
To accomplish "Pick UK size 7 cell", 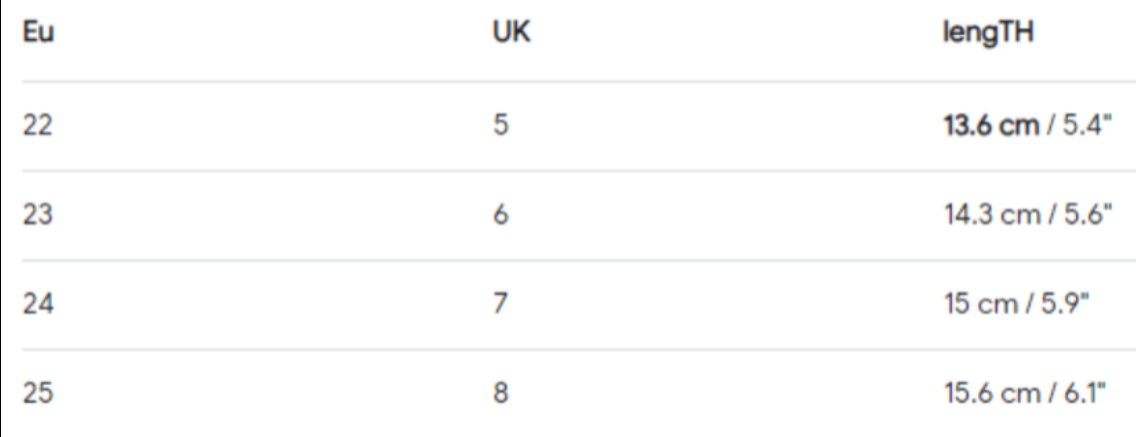I will pyautogui.click(x=501, y=304).
